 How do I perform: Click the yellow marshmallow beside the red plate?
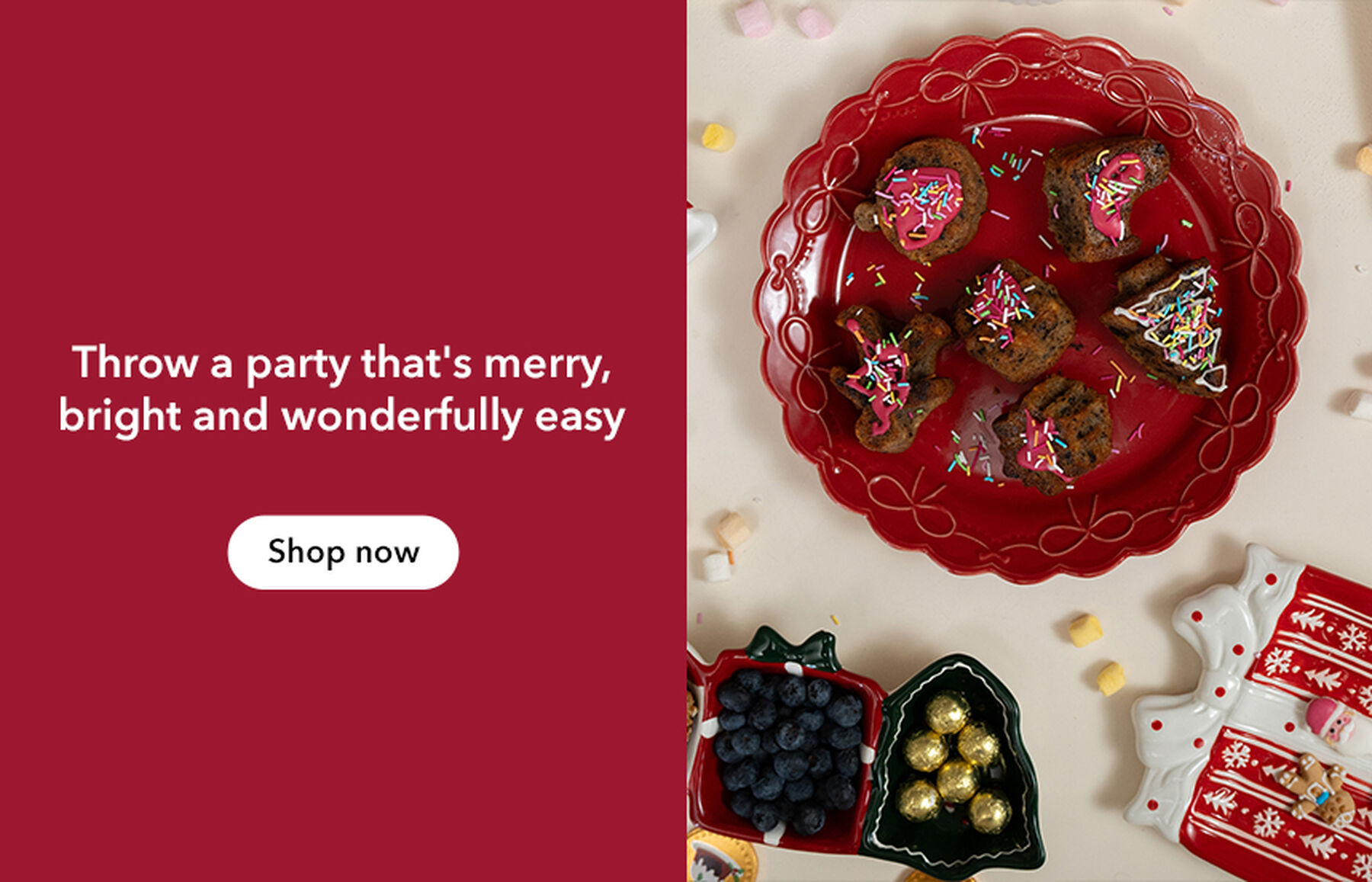click(718, 137)
